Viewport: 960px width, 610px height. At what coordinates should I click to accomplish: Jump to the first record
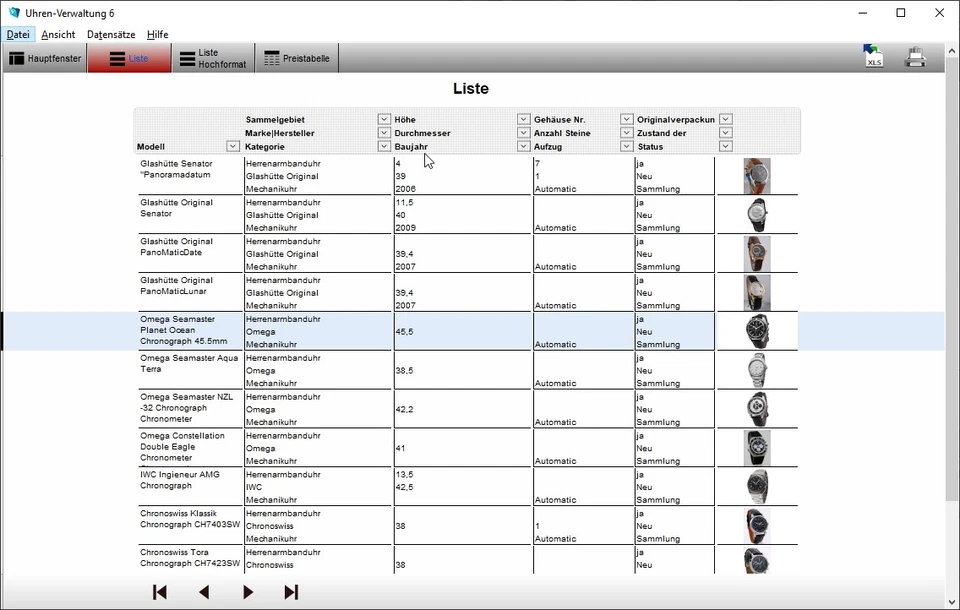[x=159, y=592]
